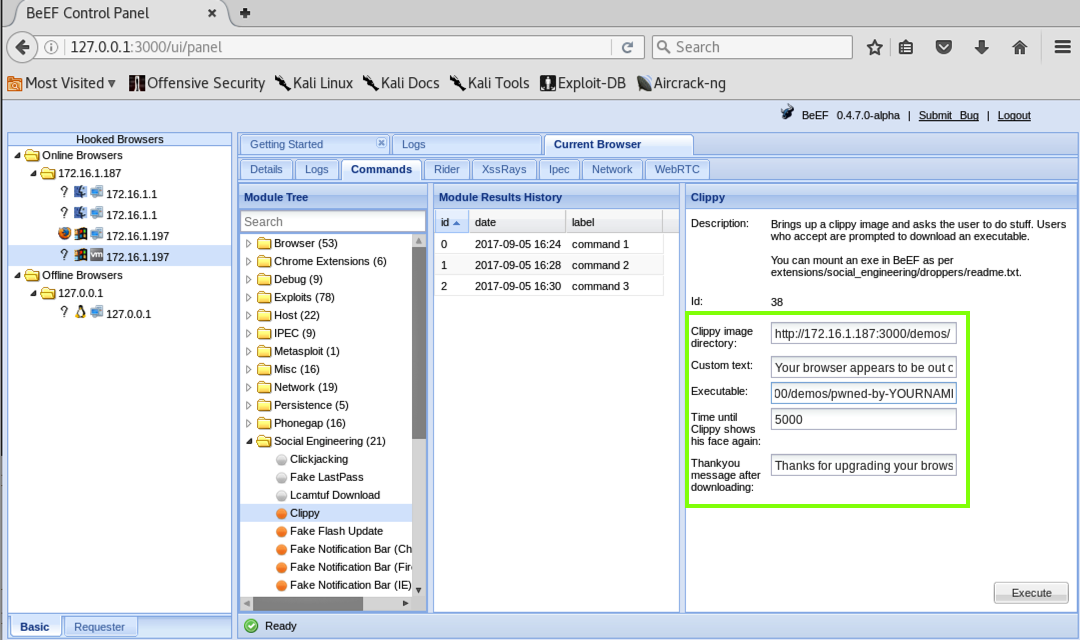Open the Firefox hamburger menu

(x=1063, y=47)
